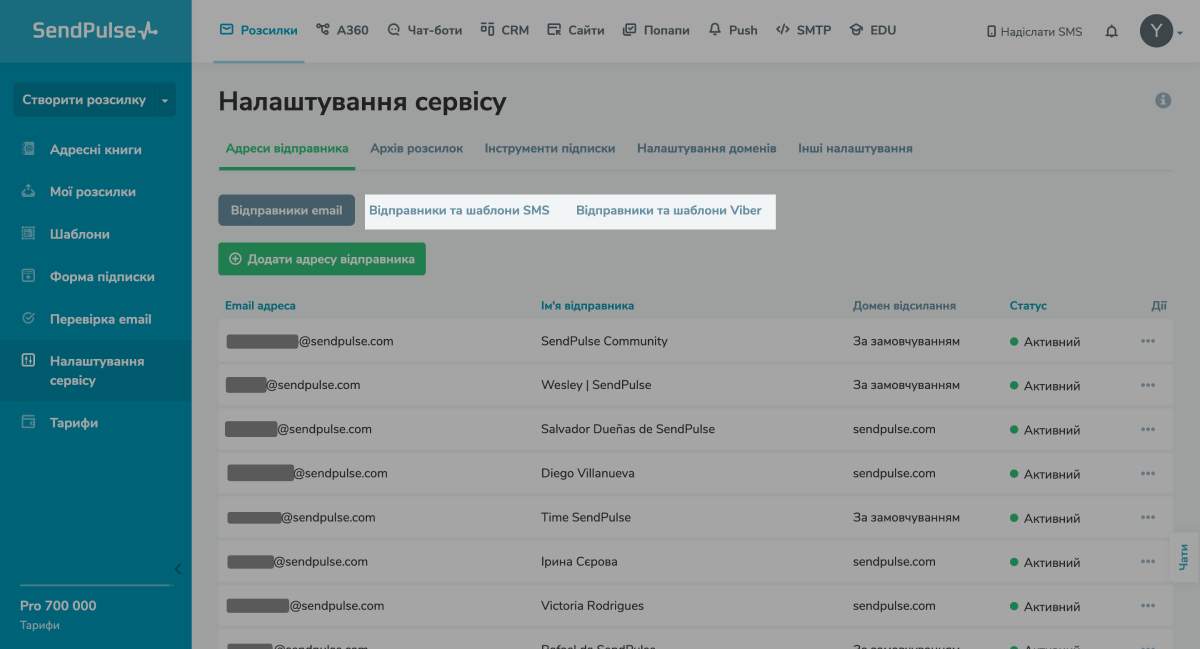Click the info icon beside page title
Image resolution: width=1200 pixels, height=649 pixels.
[x=1163, y=100]
